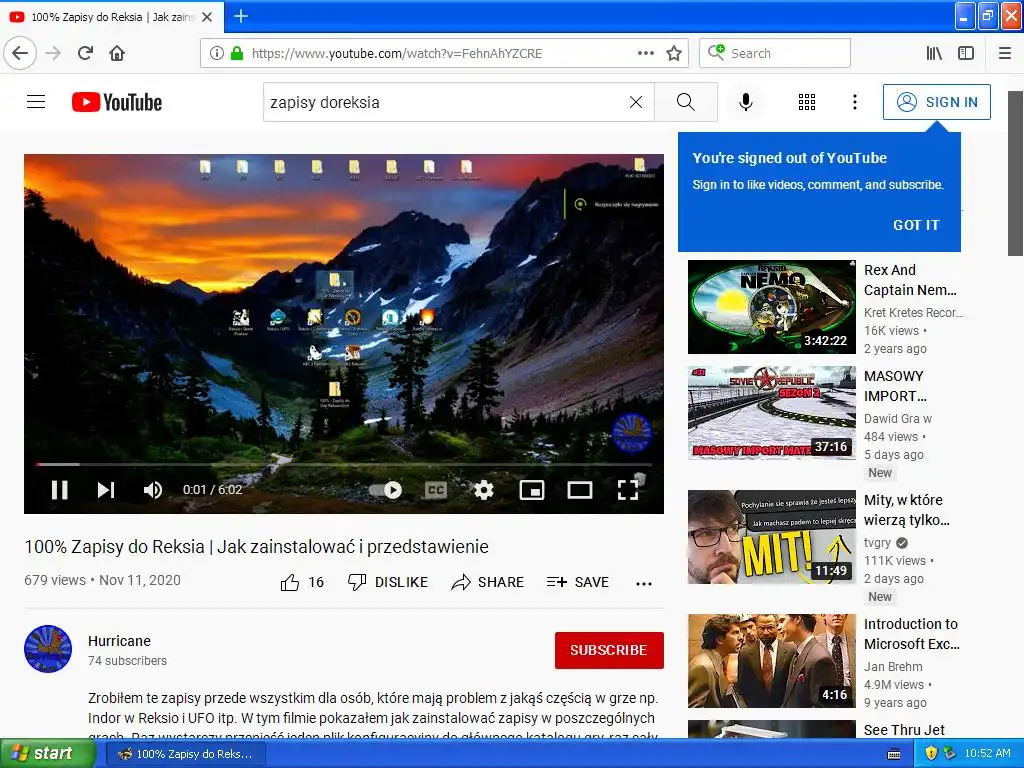Image resolution: width=1024 pixels, height=768 pixels.
Task: Enter full screen mode
Action: tap(628, 490)
